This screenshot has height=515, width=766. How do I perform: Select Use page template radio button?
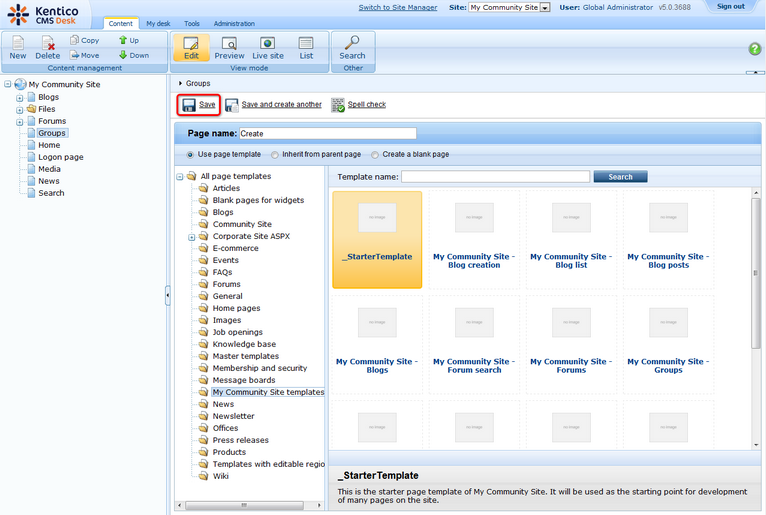190,155
